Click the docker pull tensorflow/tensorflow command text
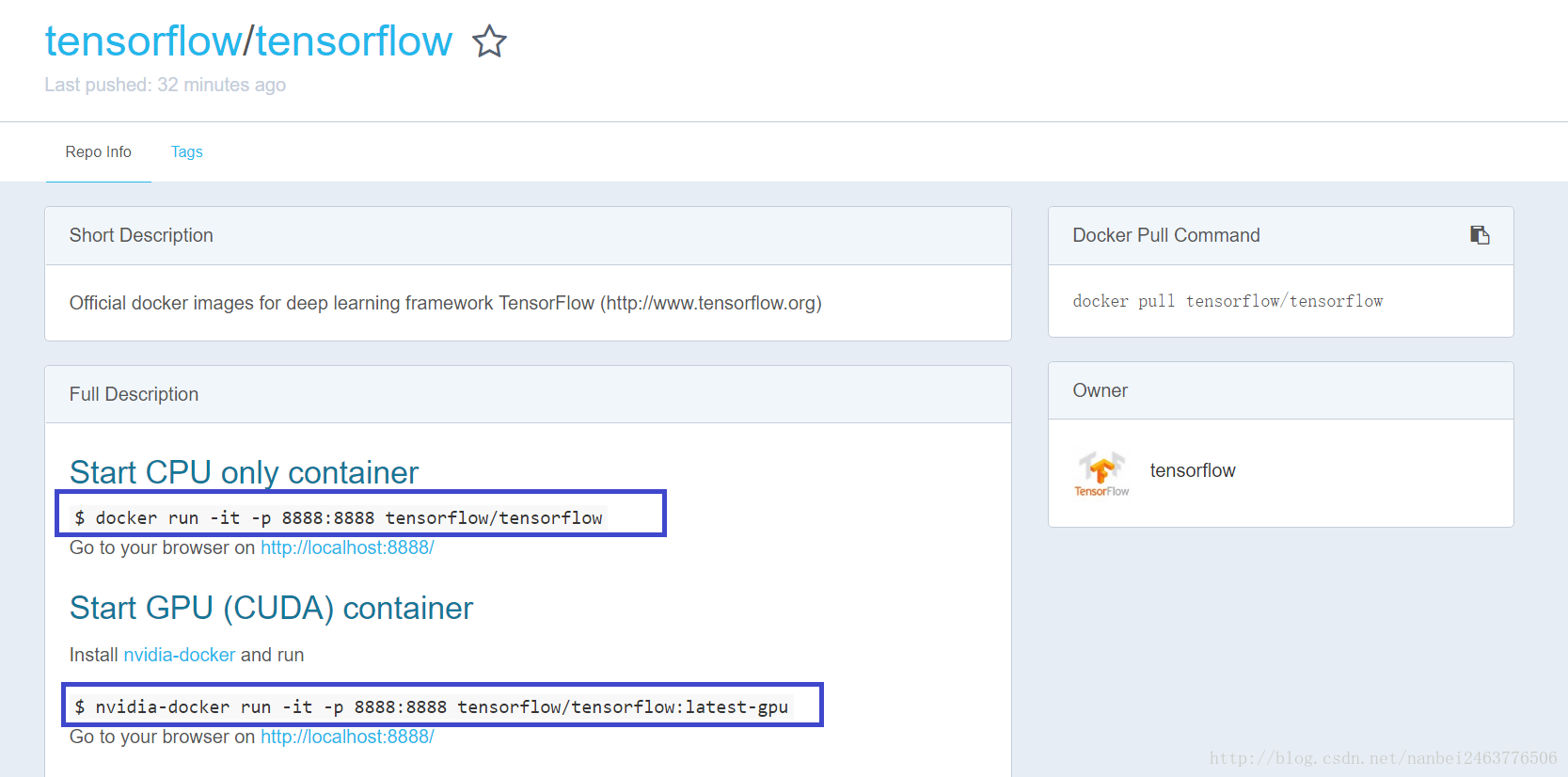Viewport: 1568px width, 777px height. click(1227, 301)
